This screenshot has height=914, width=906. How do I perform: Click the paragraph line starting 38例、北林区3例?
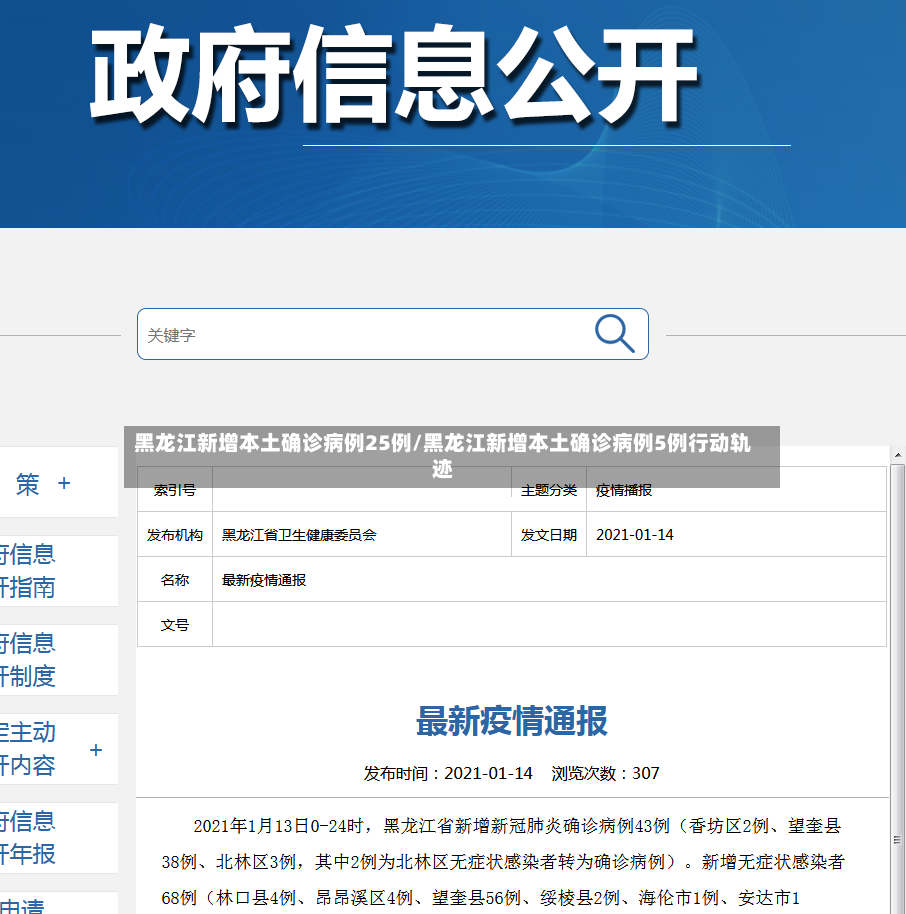(x=503, y=862)
